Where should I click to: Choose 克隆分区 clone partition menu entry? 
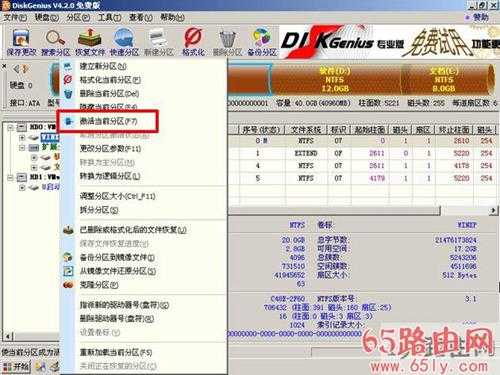[x=99, y=285]
